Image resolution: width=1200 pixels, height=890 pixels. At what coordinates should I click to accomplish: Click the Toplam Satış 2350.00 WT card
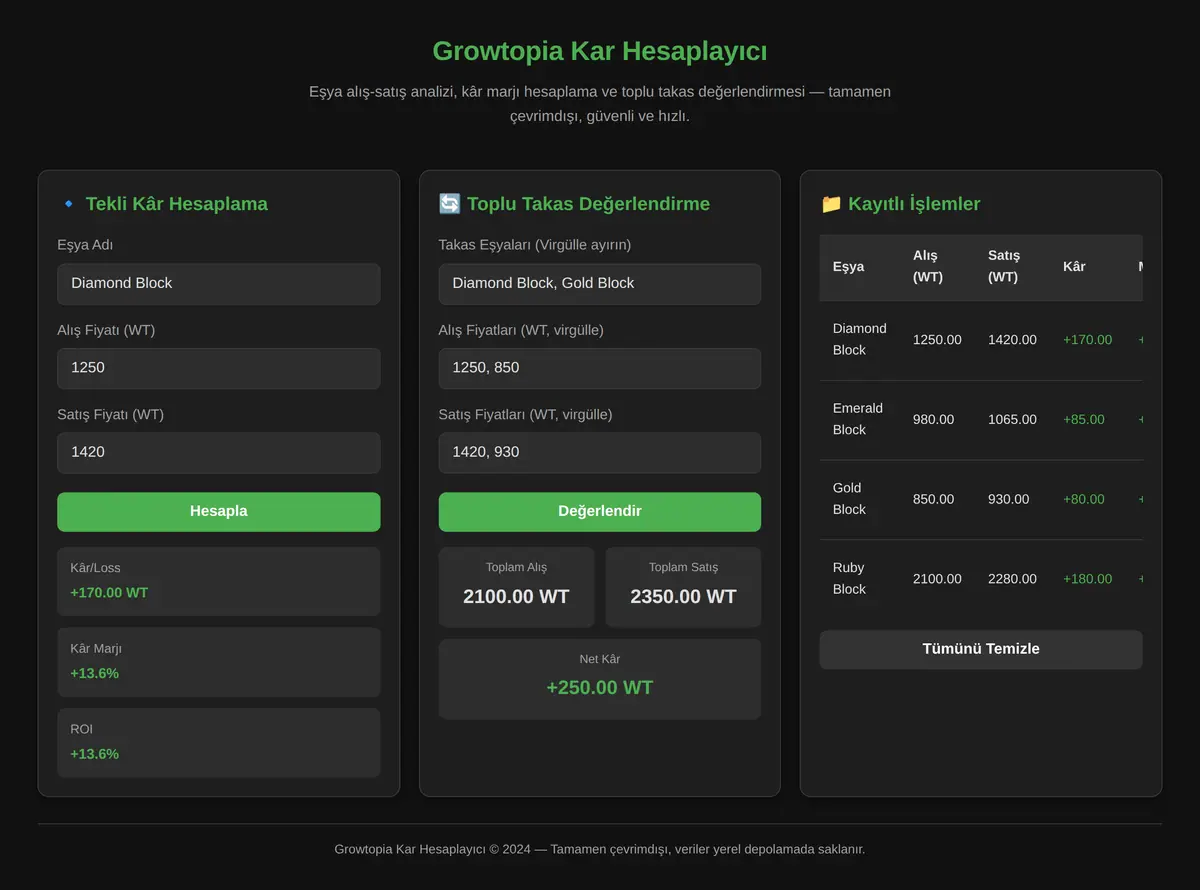point(683,587)
